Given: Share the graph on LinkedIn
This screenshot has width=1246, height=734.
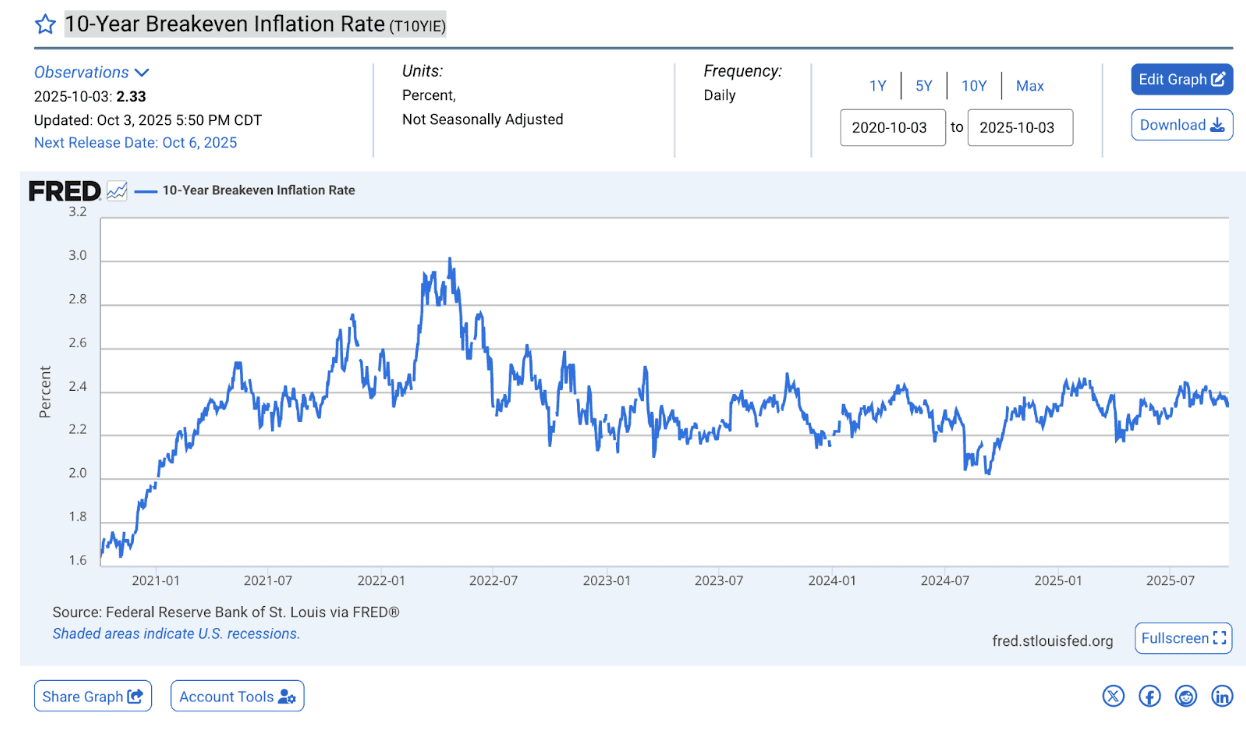Looking at the screenshot, I should pos(1222,696).
